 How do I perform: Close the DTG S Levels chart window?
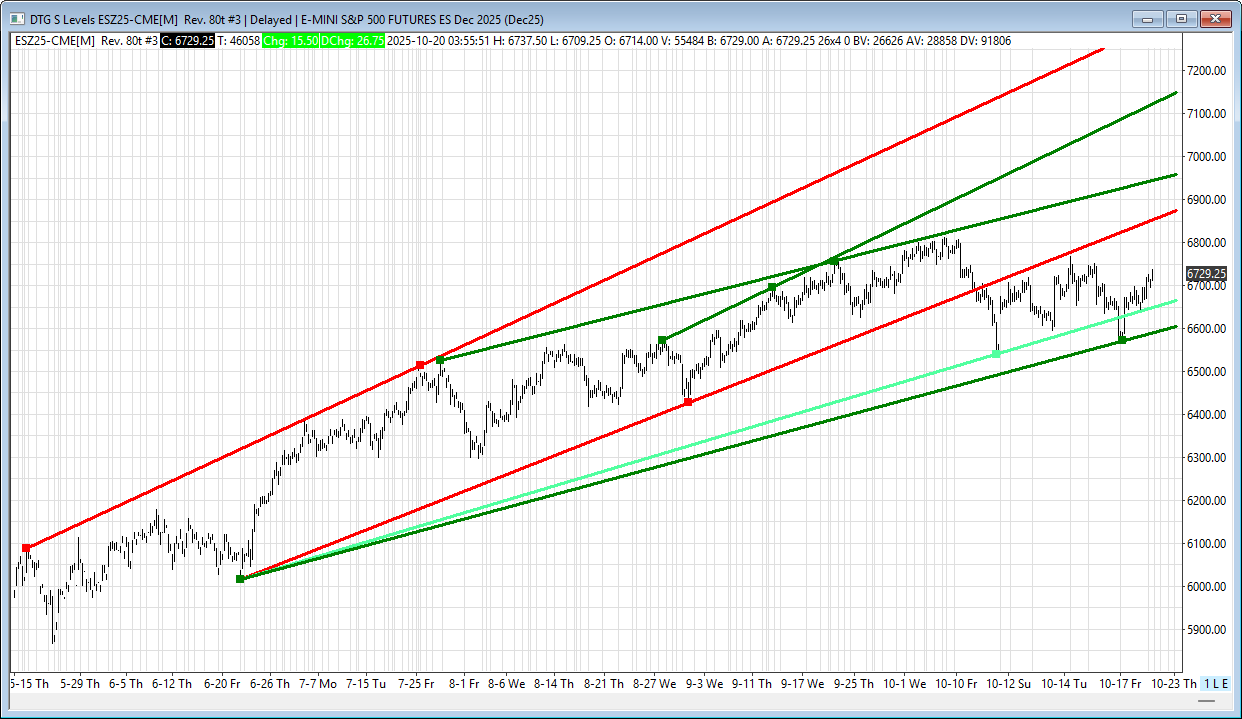[1215, 19]
